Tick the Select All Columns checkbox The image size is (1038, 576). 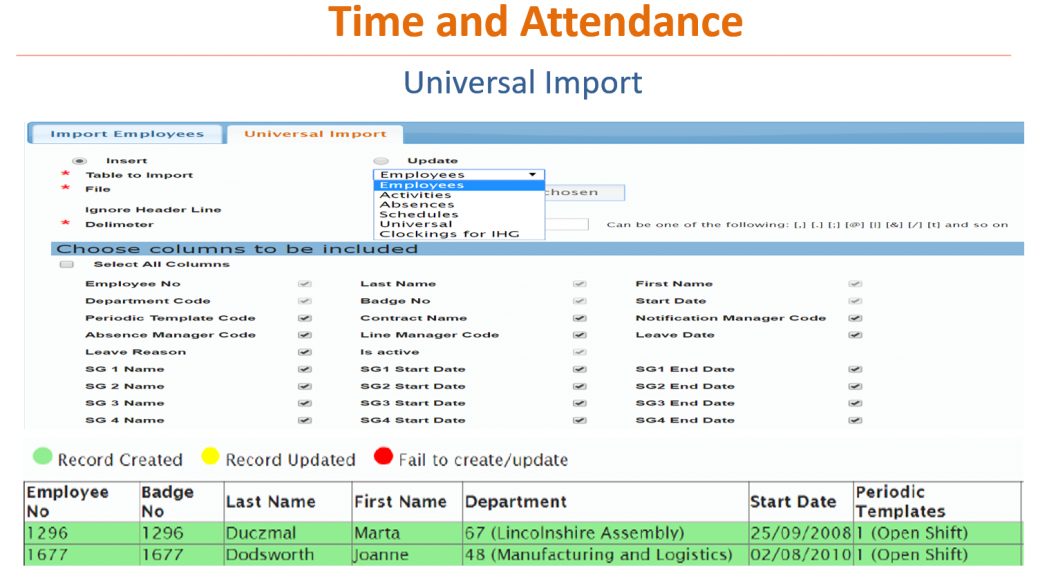tap(67, 265)
